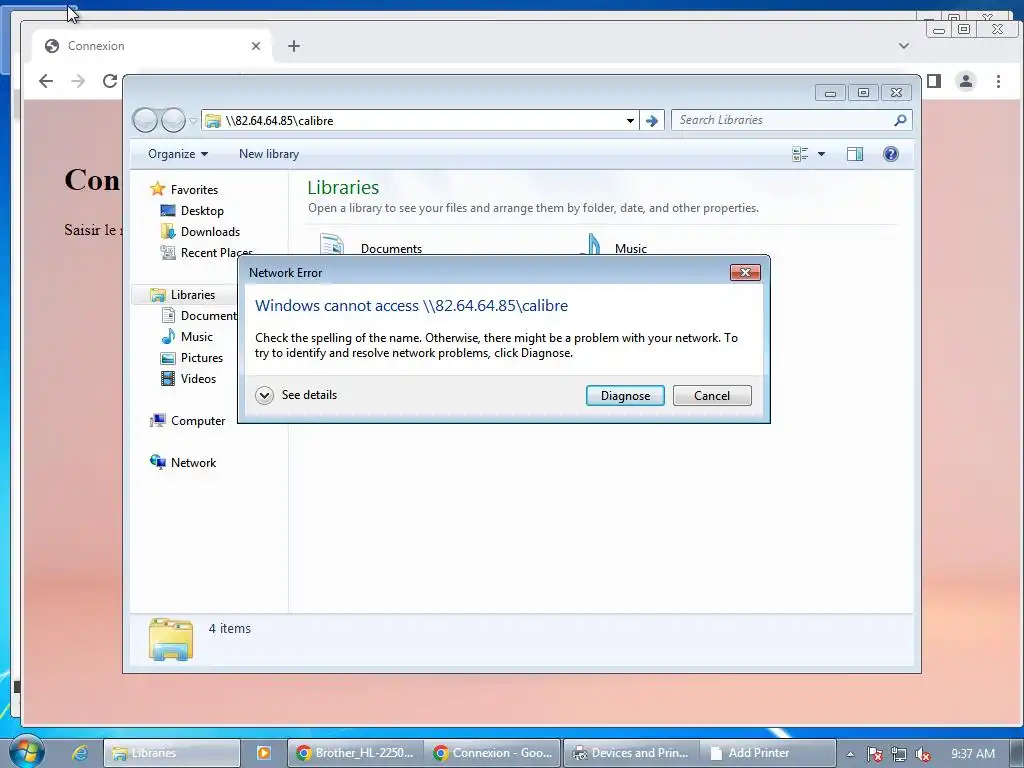Select Music library in main pane

point(631,248)
